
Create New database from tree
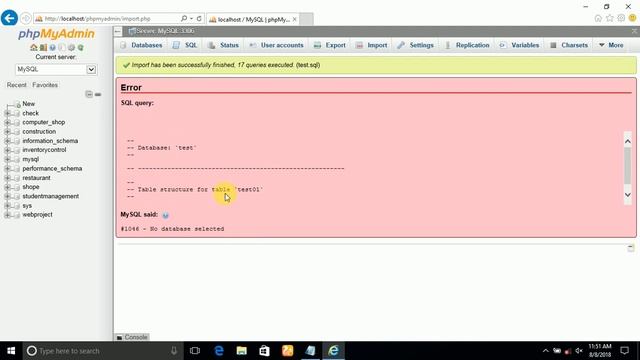click(x=29, y=104)
